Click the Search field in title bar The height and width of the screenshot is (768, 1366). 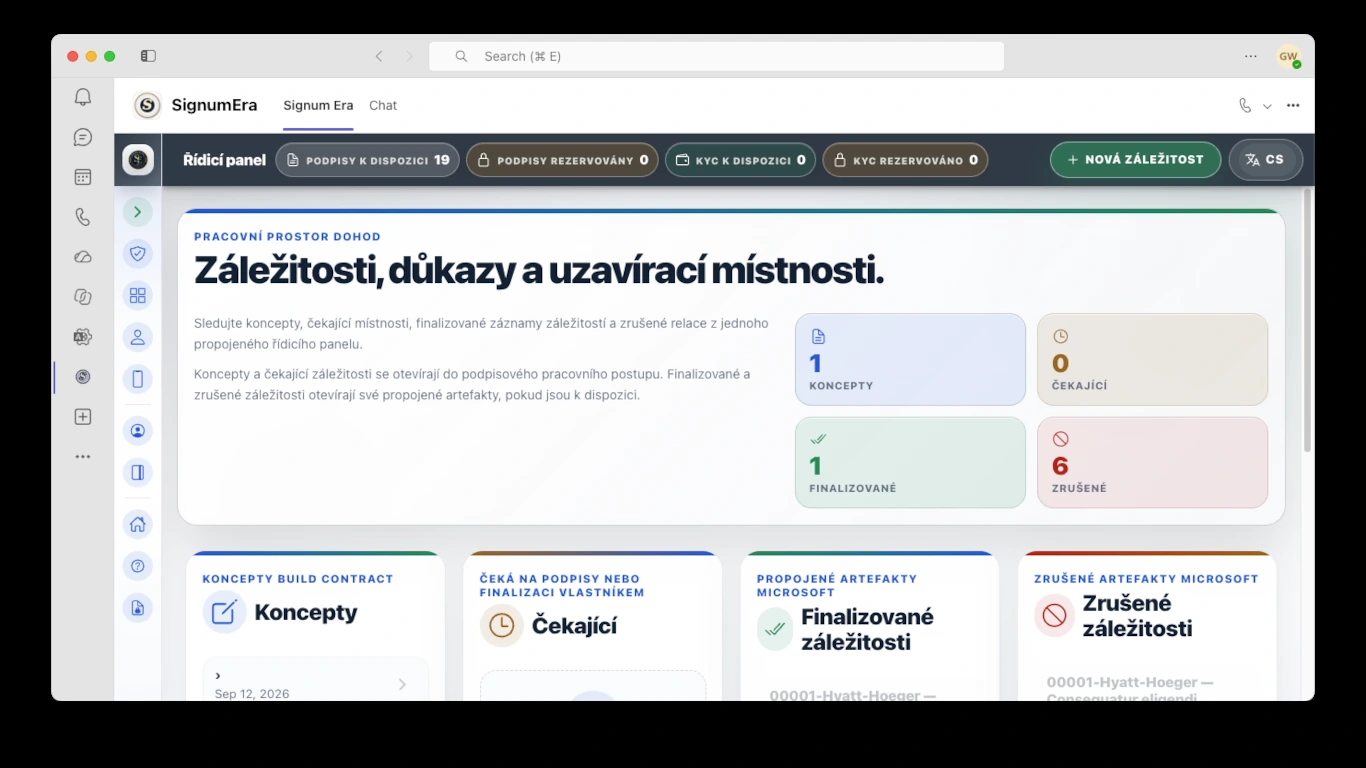point(716,56)
